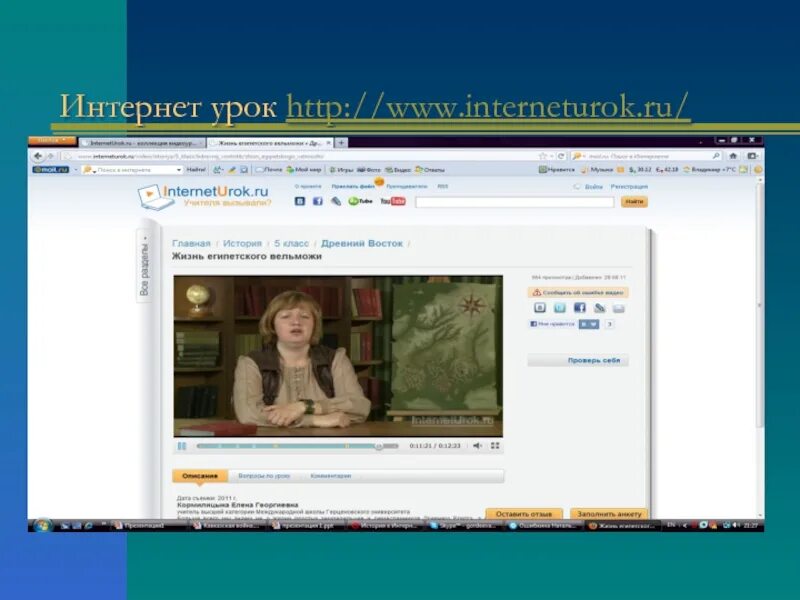
Task: Open the Войти login link
Action: pyautogui.click(x=593, y=186)
